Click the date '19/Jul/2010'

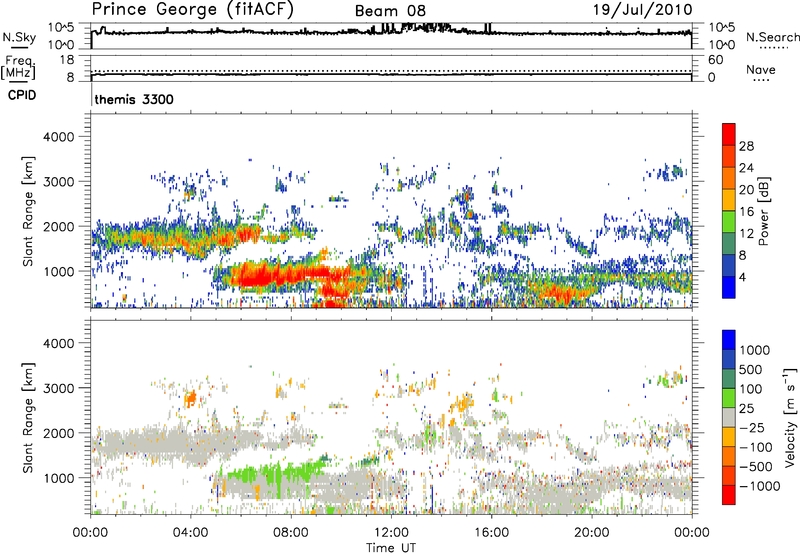(x=642, y=10)
